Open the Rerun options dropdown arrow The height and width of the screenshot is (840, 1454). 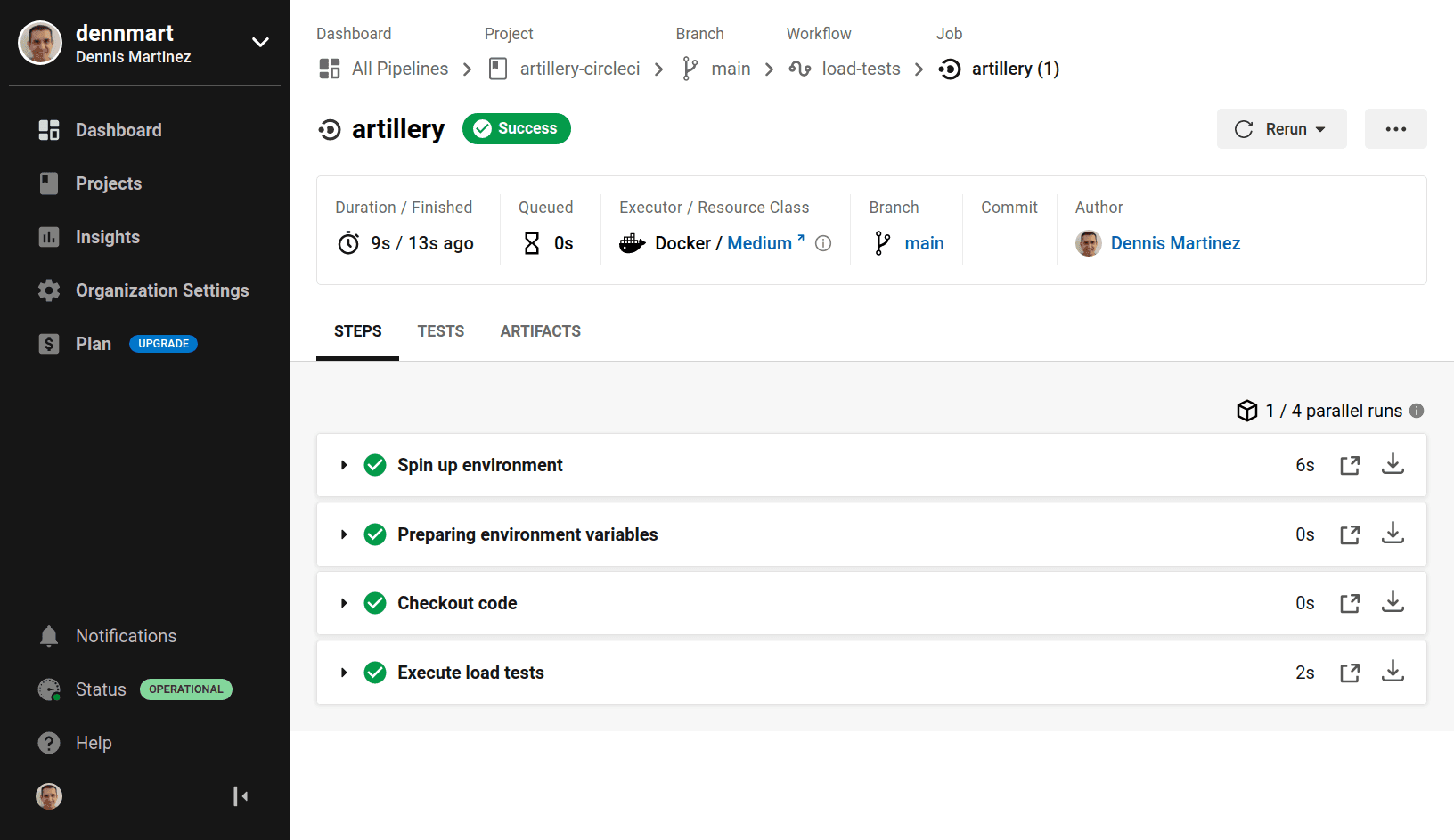(1321, 128)
